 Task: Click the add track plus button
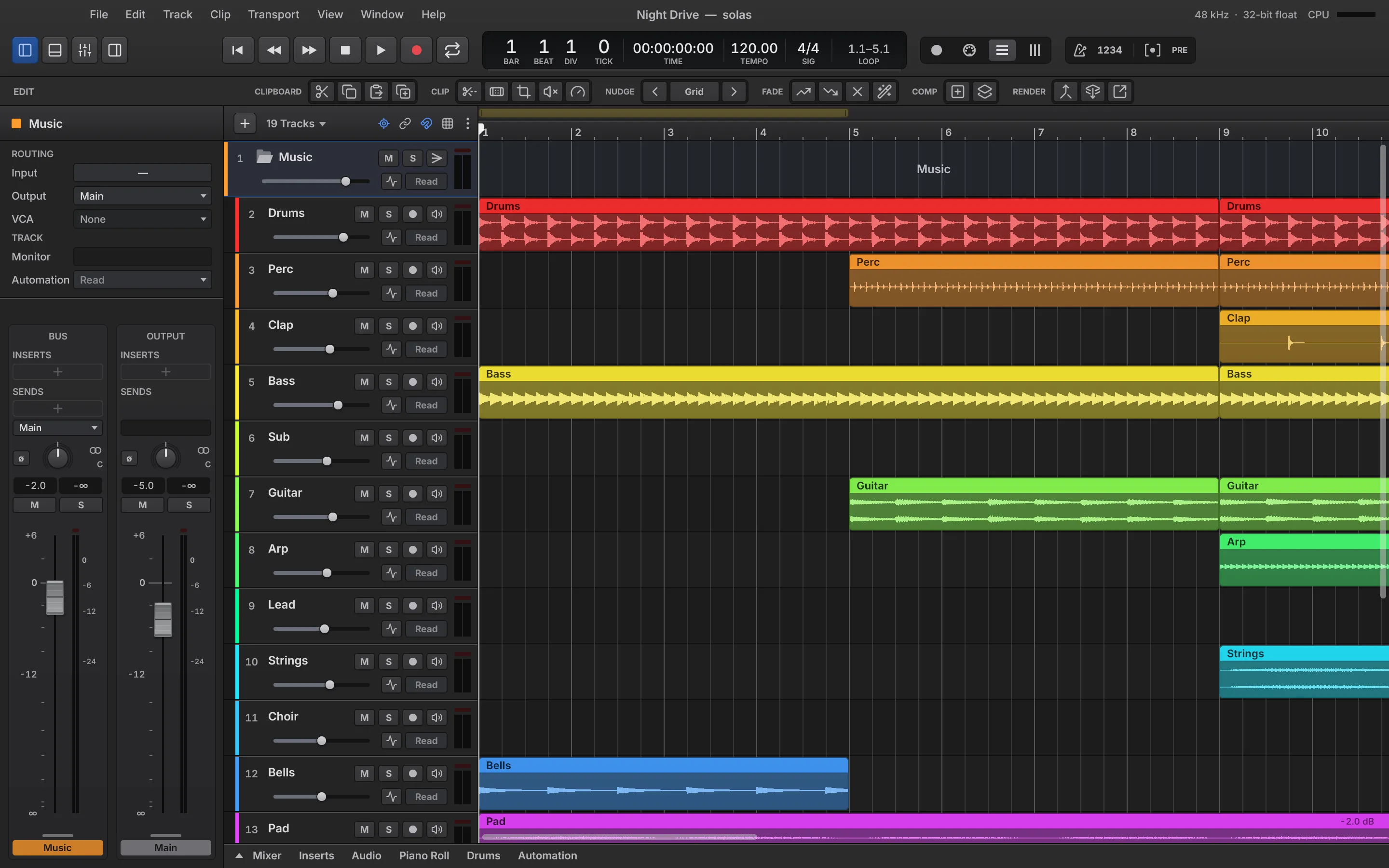pyautogui.click(x=245, y=123)
